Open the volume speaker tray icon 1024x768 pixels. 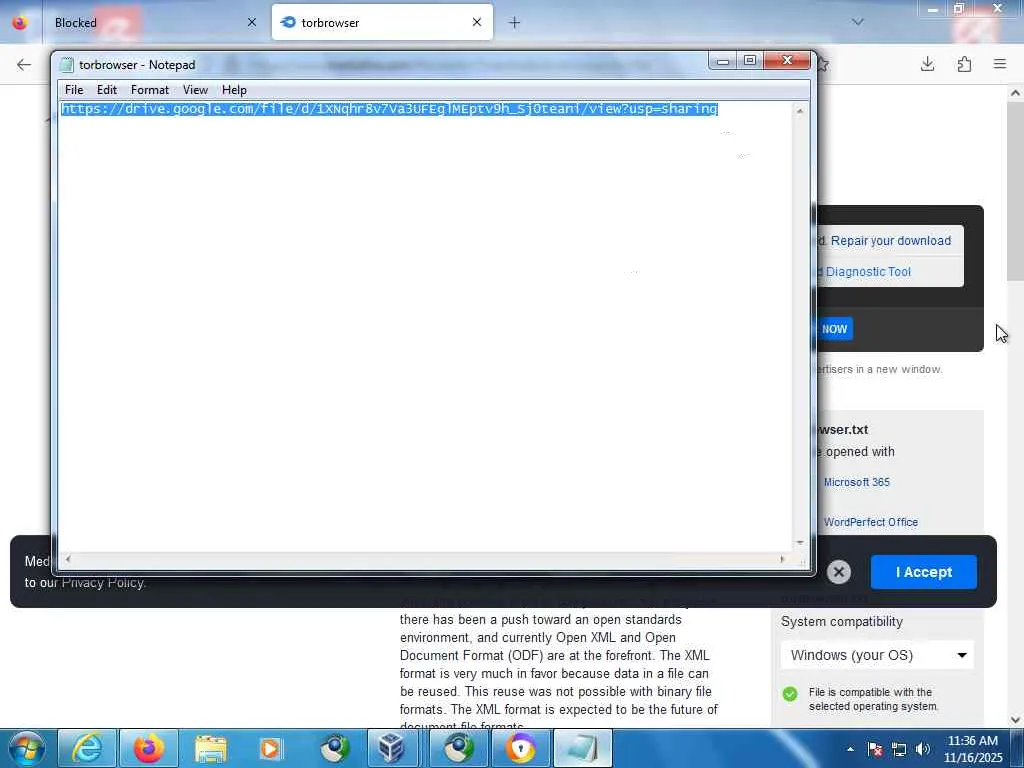(923, 749)
